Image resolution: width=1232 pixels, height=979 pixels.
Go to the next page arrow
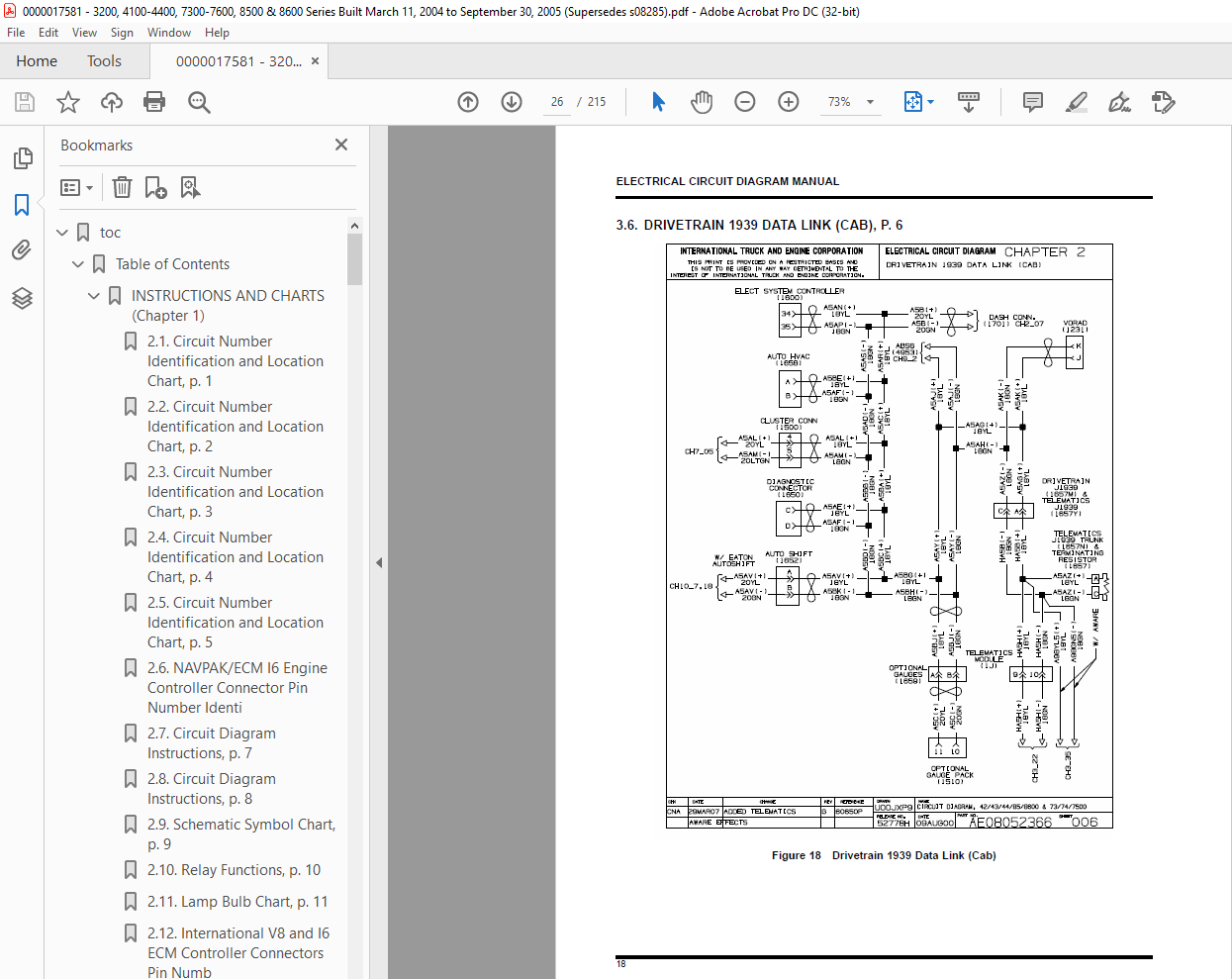(512, 102)
